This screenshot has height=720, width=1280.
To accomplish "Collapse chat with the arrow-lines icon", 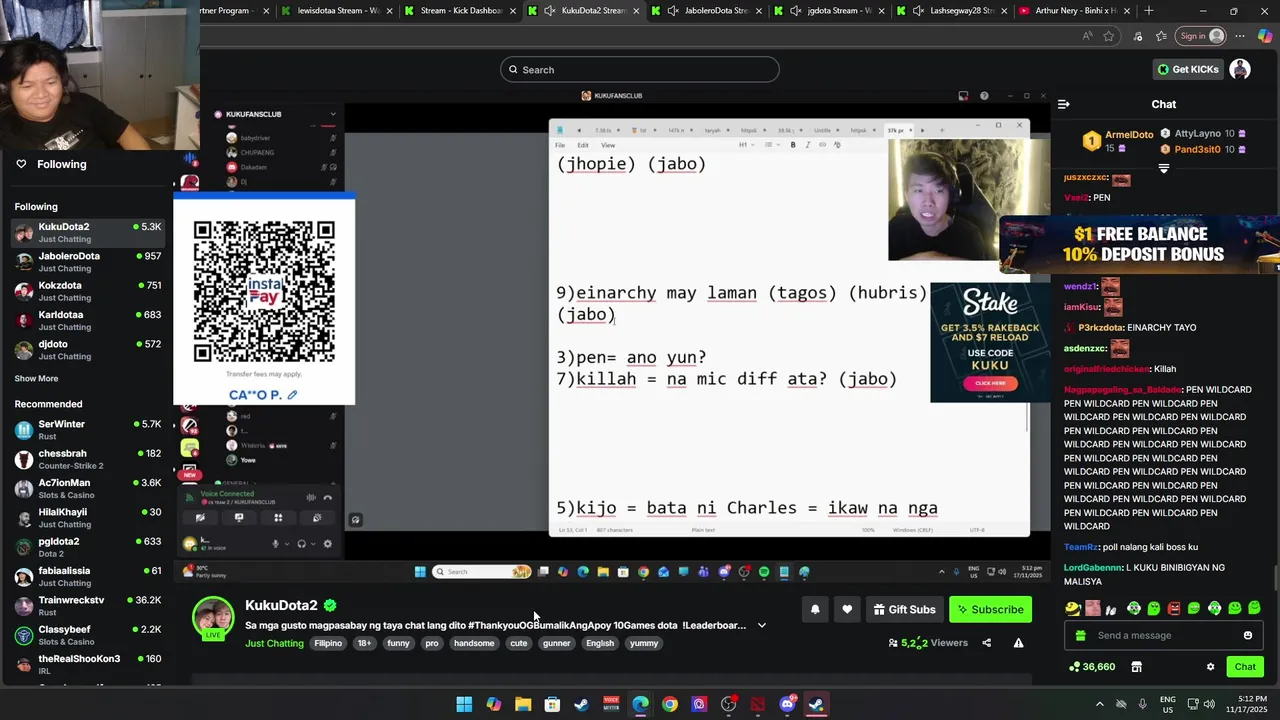I will 1064,104.
